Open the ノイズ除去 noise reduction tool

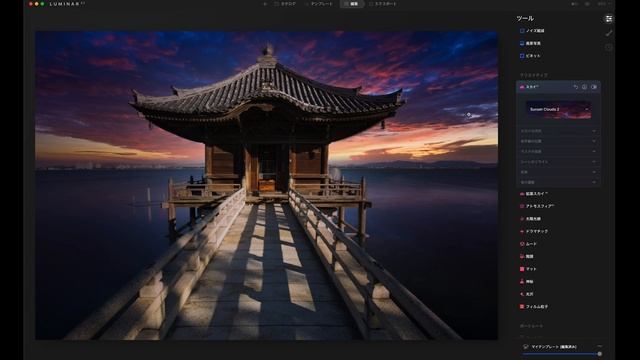(532, 31)
